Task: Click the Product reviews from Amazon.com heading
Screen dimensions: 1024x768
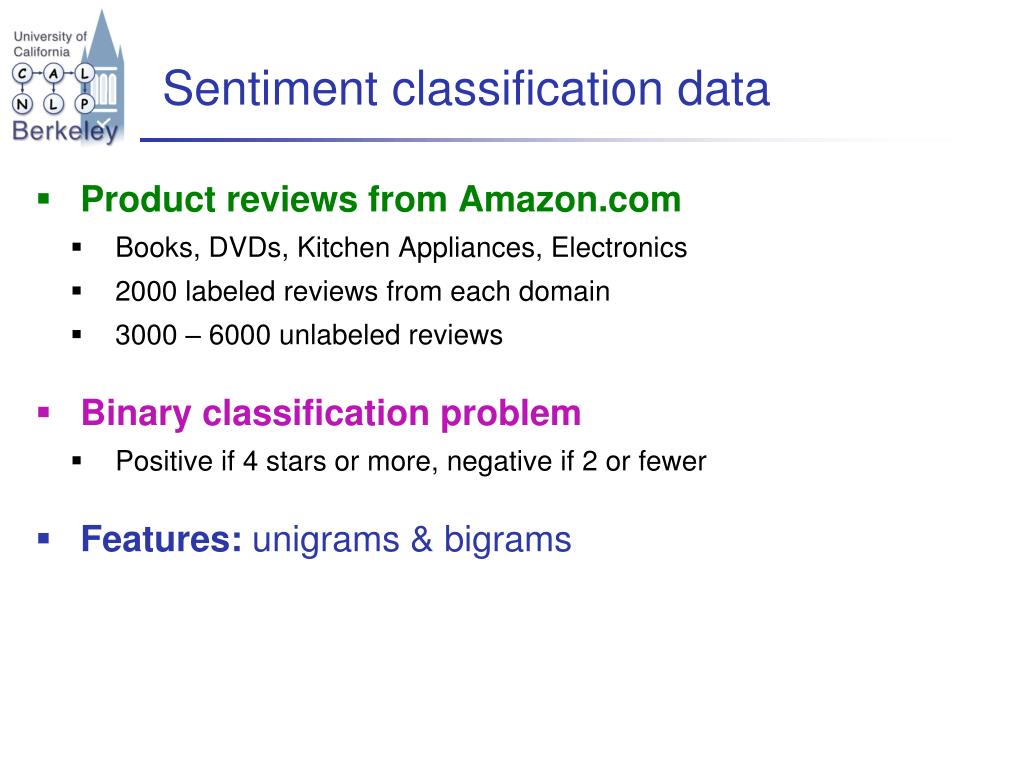Action: [381, 199]
